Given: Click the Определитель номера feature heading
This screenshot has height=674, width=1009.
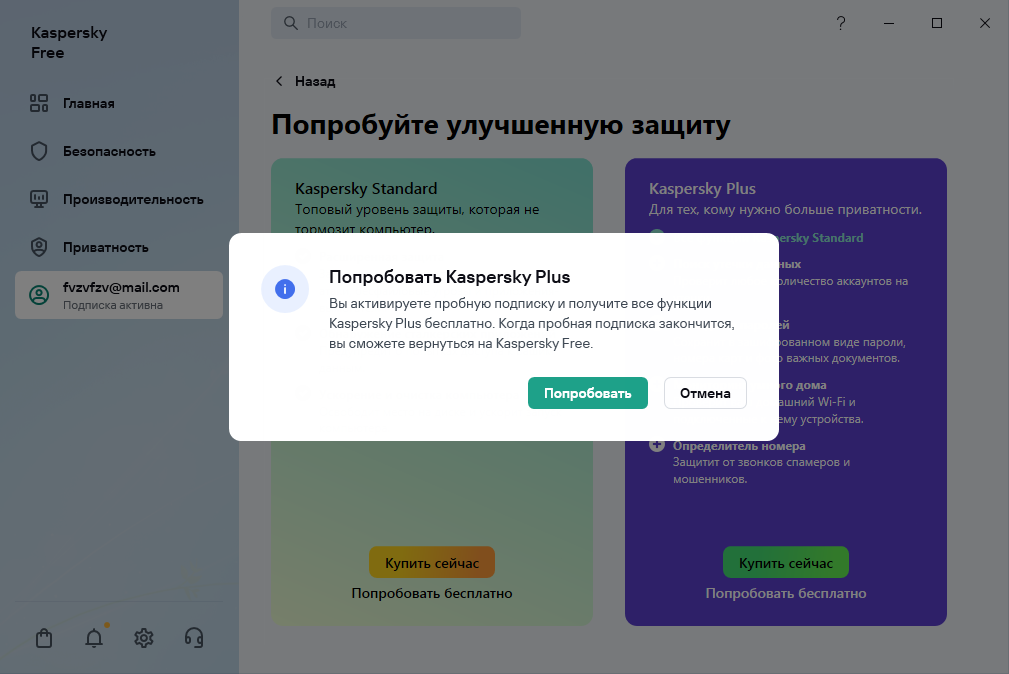Looking at the screenshot, I should pyautogui.click(x=739, y=445).
